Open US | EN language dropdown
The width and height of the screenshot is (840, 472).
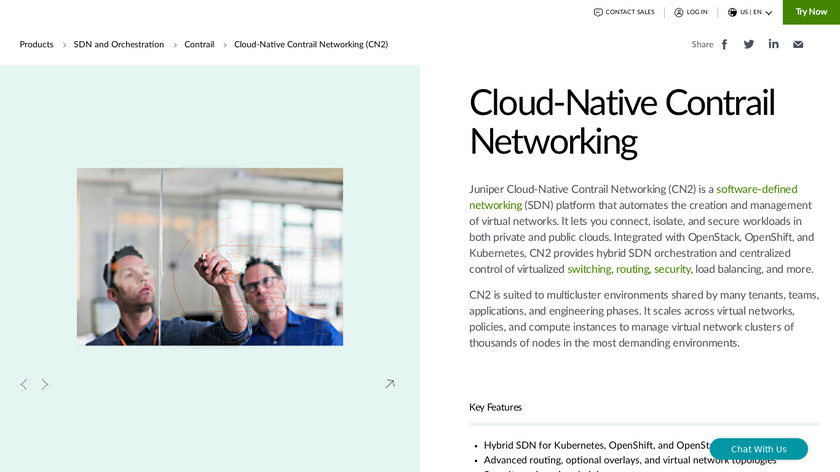point(749,12)
